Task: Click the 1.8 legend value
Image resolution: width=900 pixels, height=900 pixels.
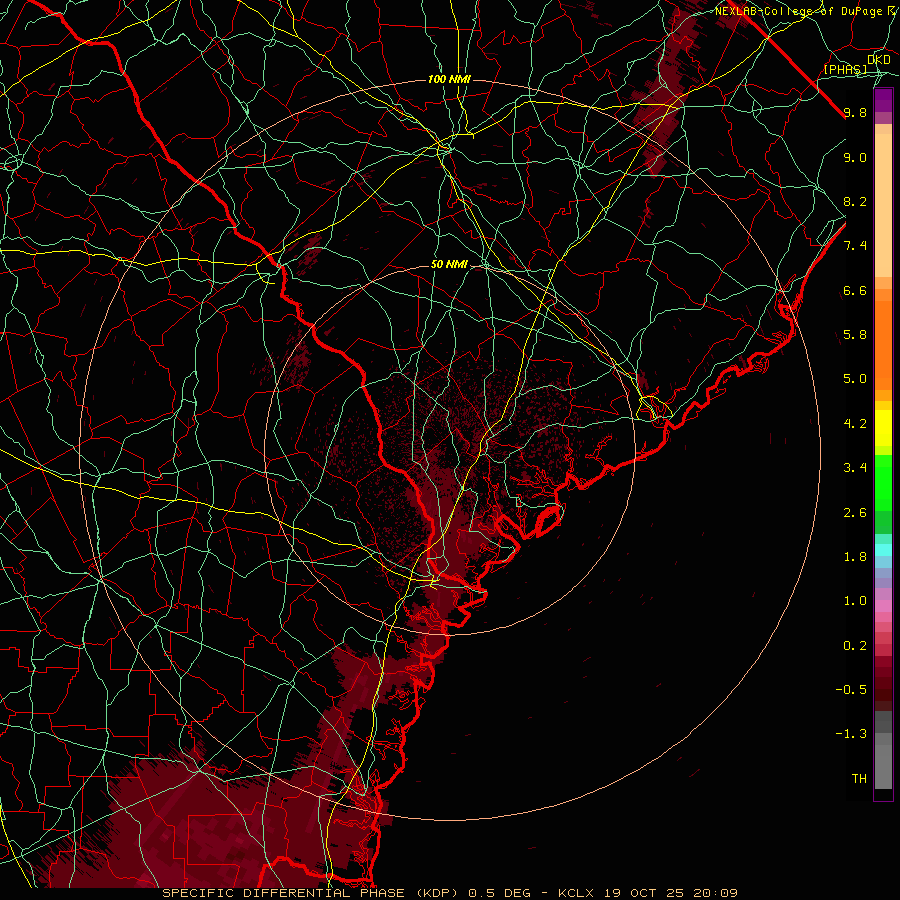Action: tap(855, 557)
